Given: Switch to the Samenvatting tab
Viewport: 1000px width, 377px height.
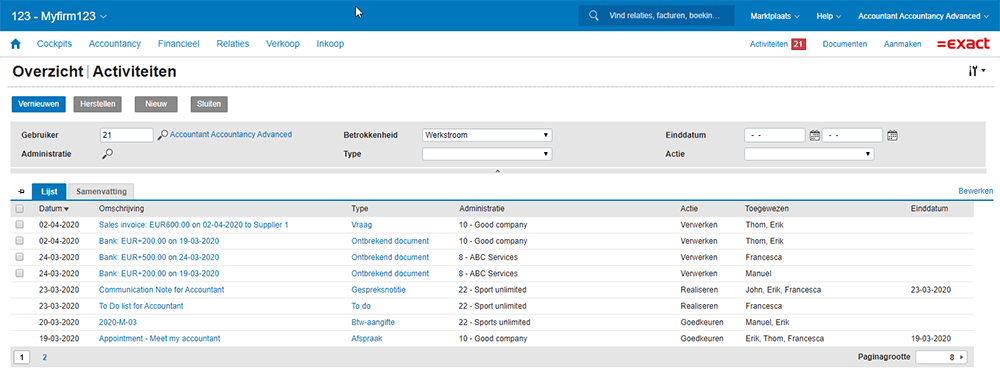Looking at the screenshot, I should [x=101, y=191].
